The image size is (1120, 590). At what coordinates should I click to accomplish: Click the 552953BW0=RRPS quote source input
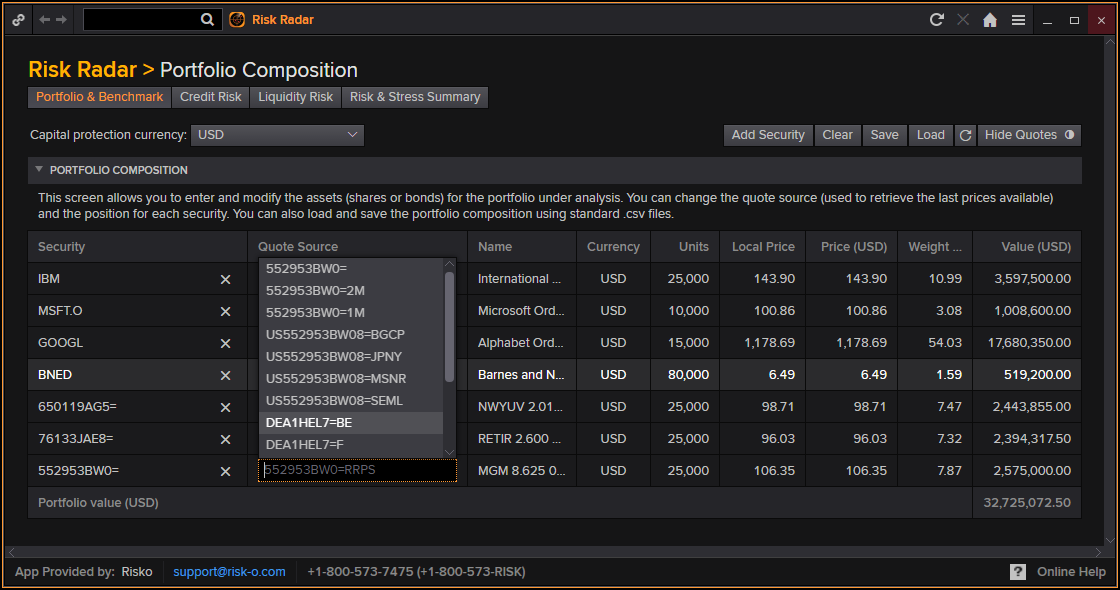coord(357,470)
